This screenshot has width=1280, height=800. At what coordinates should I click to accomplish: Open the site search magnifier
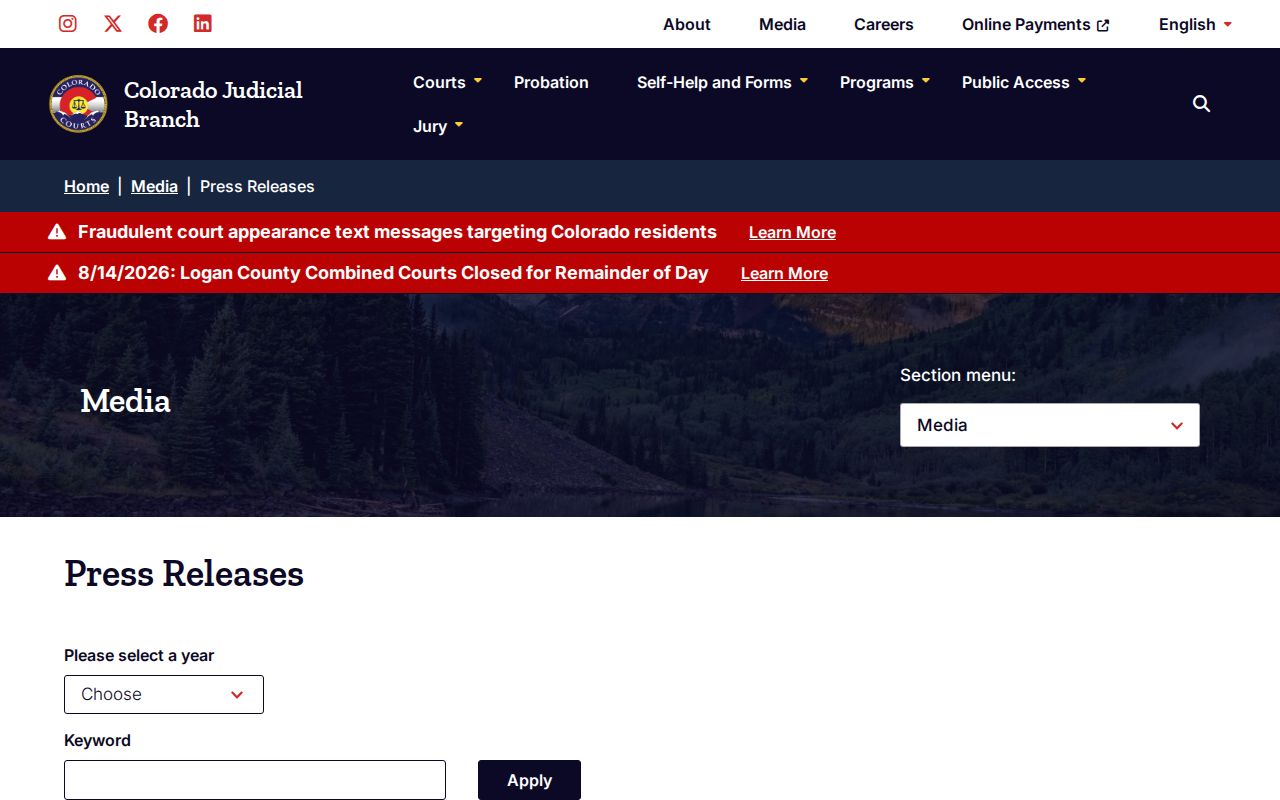(x=1202, y=104)
